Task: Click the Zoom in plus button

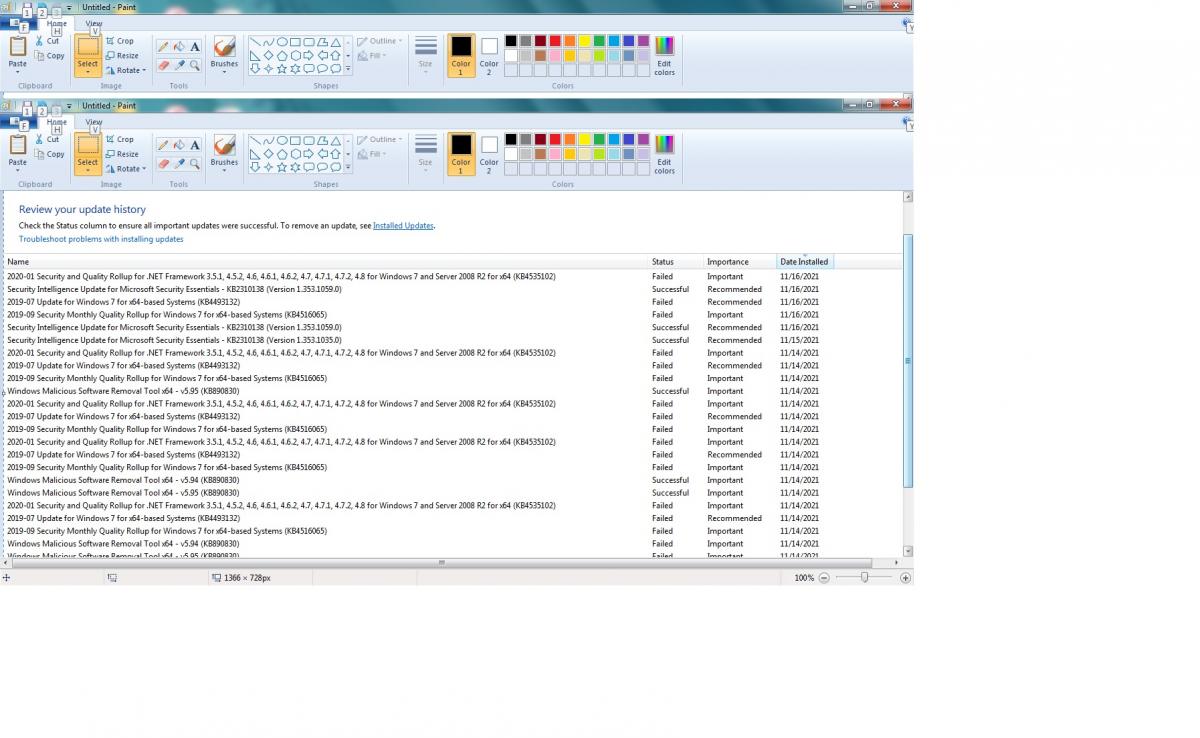Action: pos(905,578)
